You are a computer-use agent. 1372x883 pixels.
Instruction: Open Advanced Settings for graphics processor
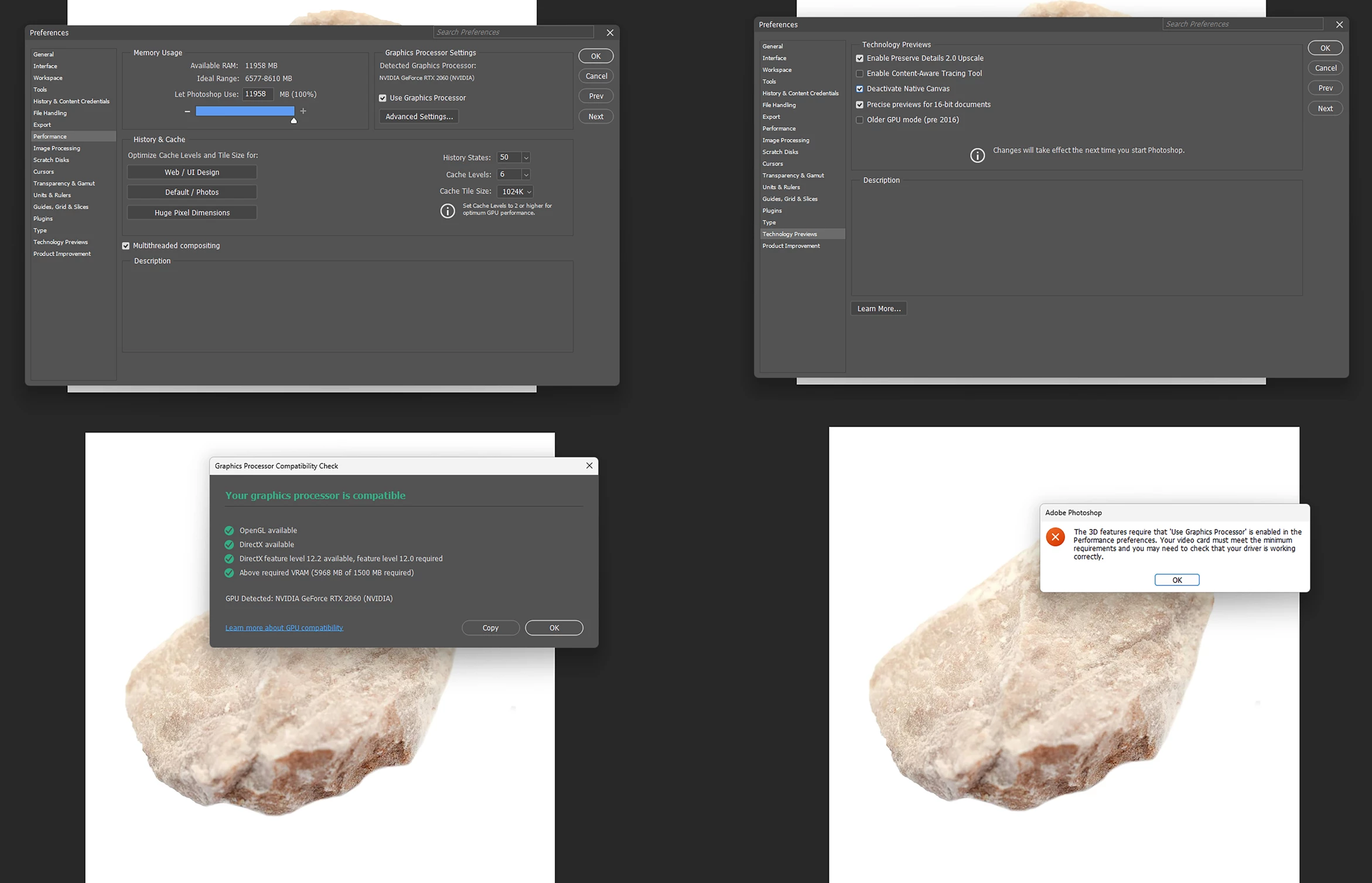[419, 117]
